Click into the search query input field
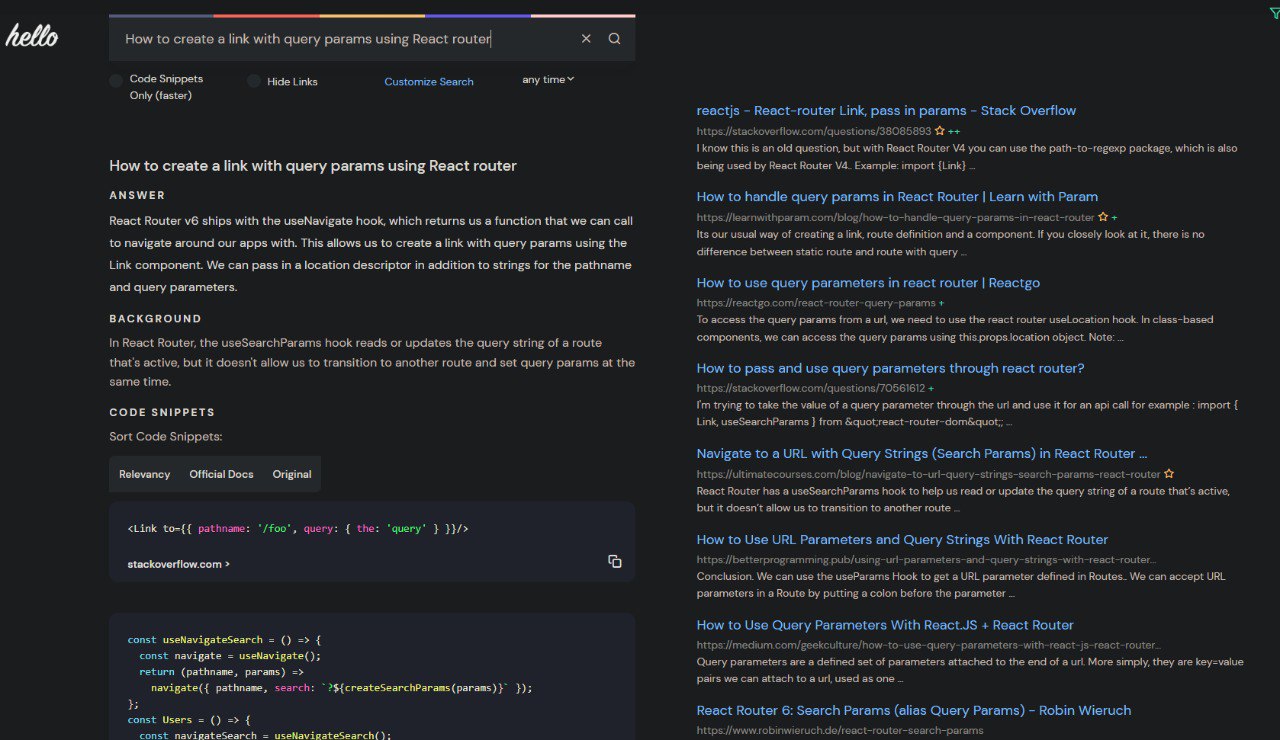Screen dimensions: 1280x740 (x=340, y=39)
